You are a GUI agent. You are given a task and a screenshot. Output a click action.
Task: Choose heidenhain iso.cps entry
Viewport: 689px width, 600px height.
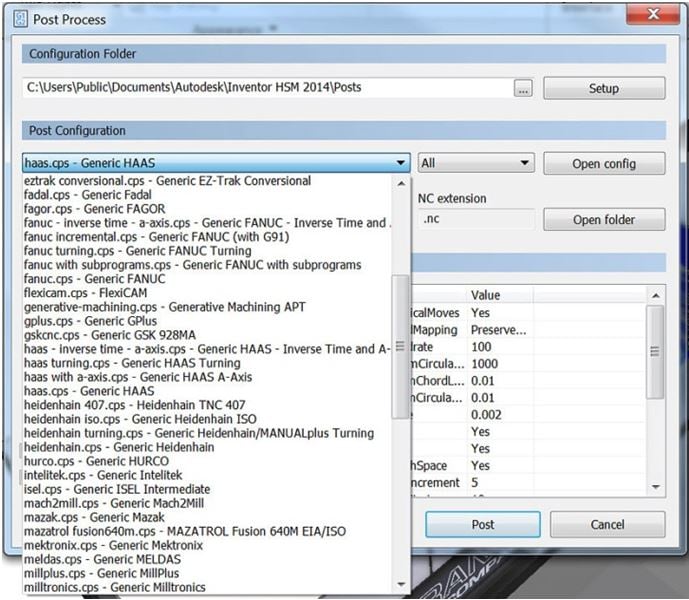pos(207,419)
